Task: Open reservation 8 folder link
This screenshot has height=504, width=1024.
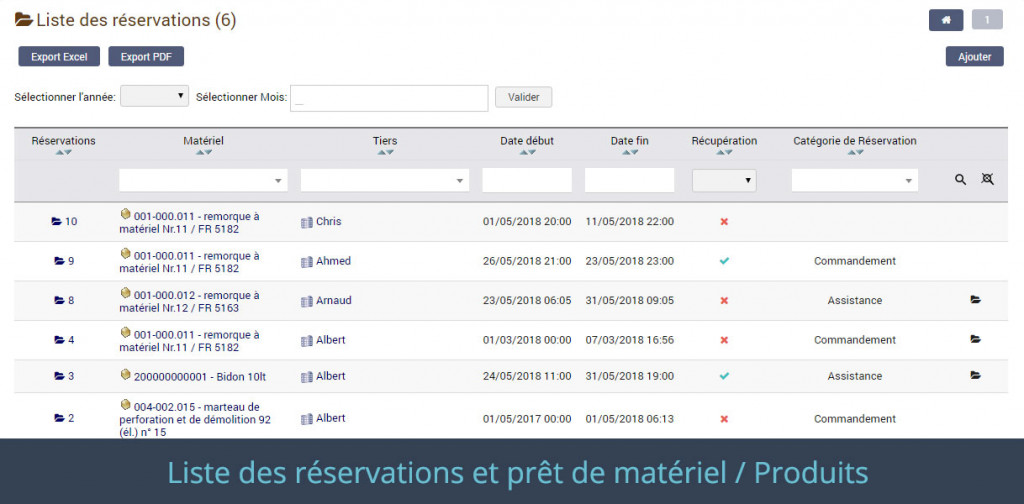Action: (64, 301)
